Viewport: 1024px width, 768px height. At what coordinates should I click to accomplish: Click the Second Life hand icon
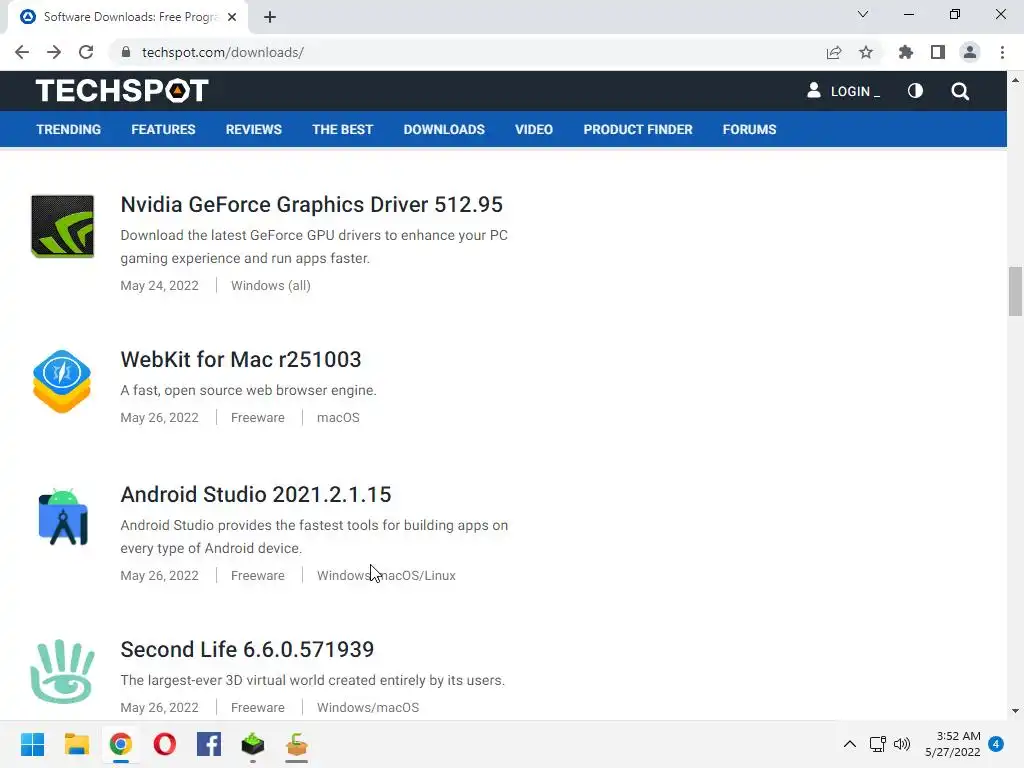(62, 671)
